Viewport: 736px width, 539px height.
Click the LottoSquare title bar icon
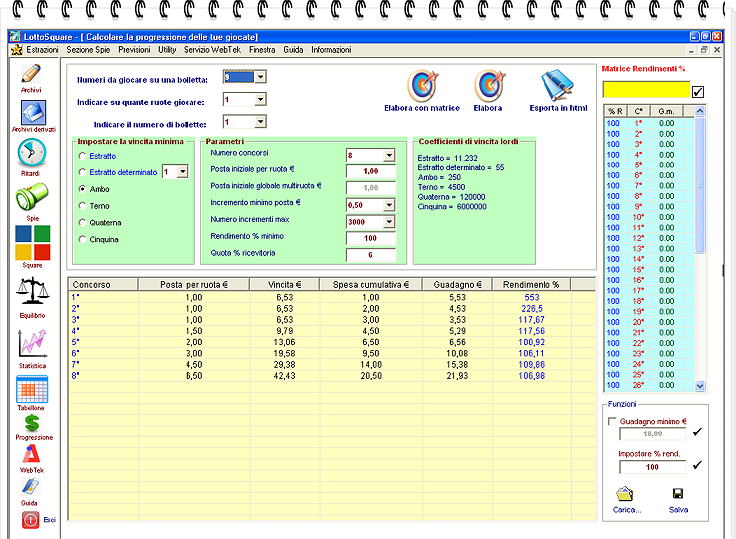coord(15,37)
